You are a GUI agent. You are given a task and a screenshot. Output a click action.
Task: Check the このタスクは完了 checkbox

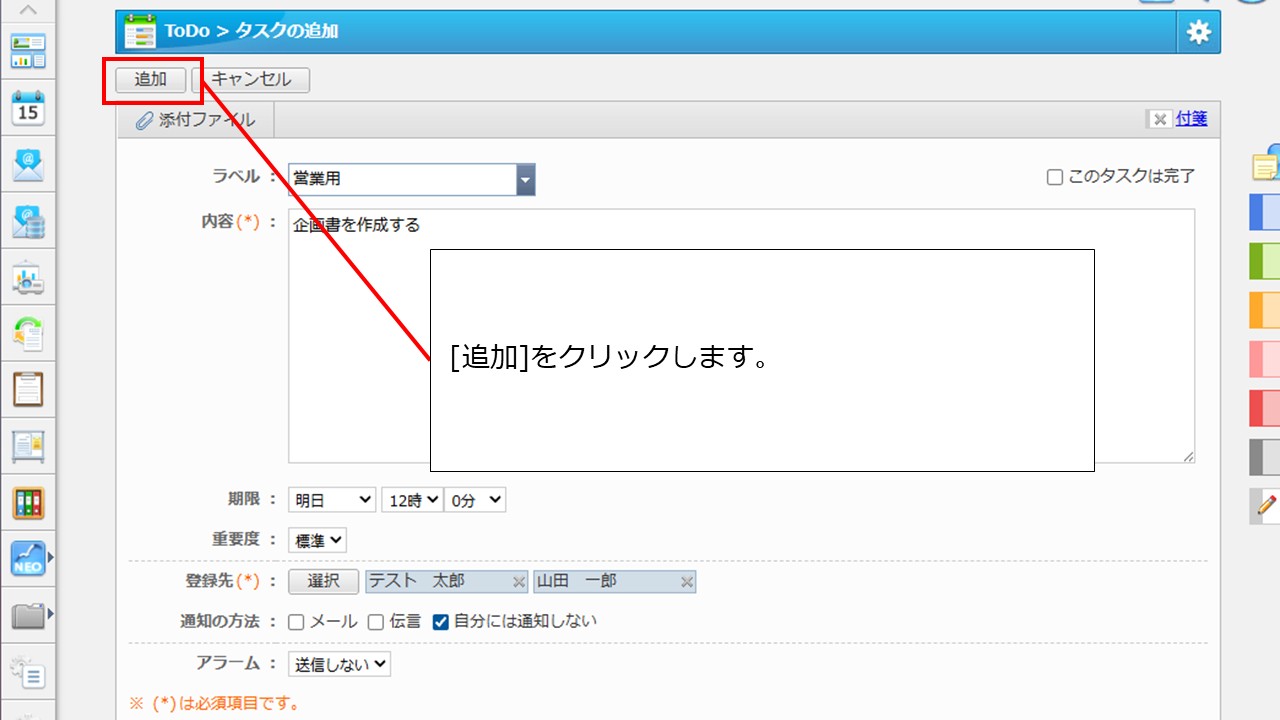tap(1054, 177)
